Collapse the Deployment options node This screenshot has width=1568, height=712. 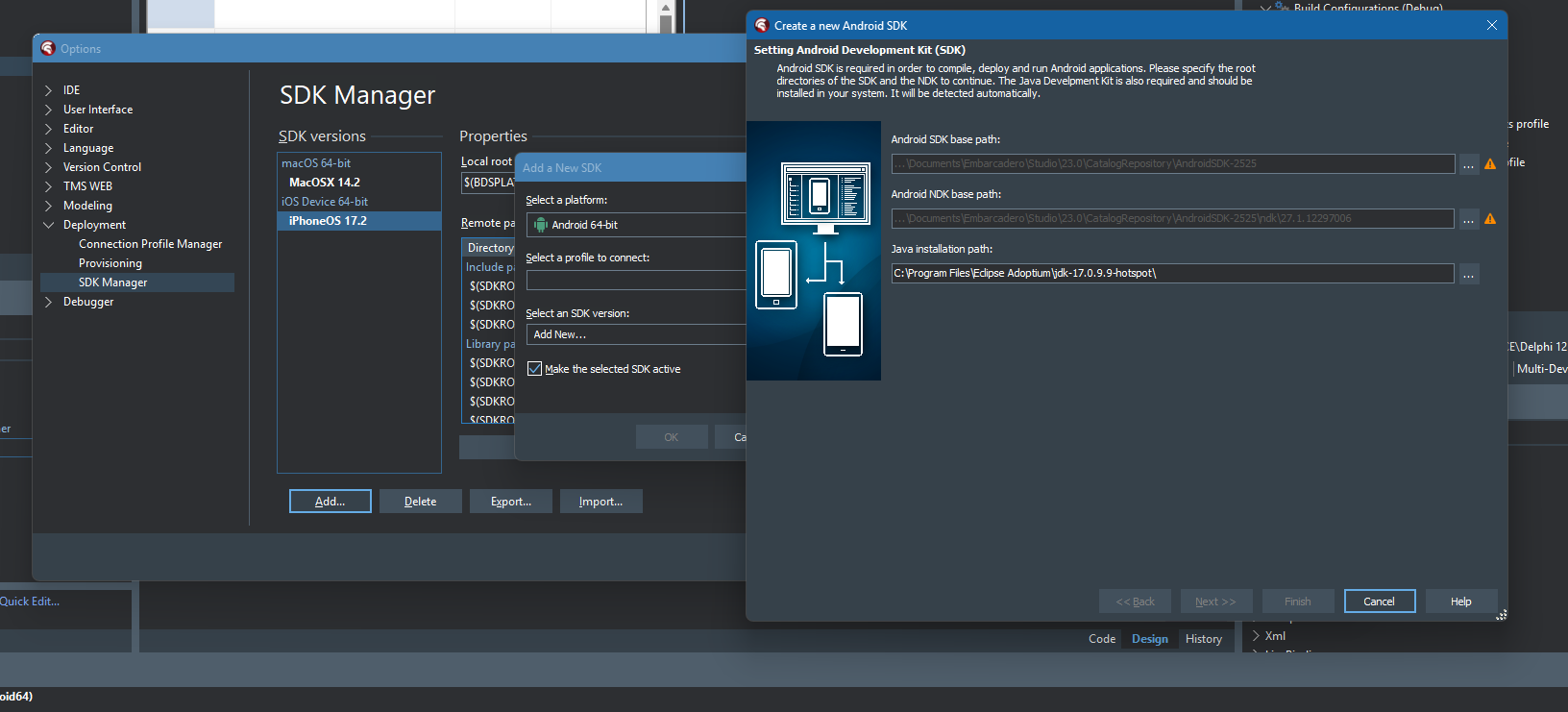[x=48, y=225]
